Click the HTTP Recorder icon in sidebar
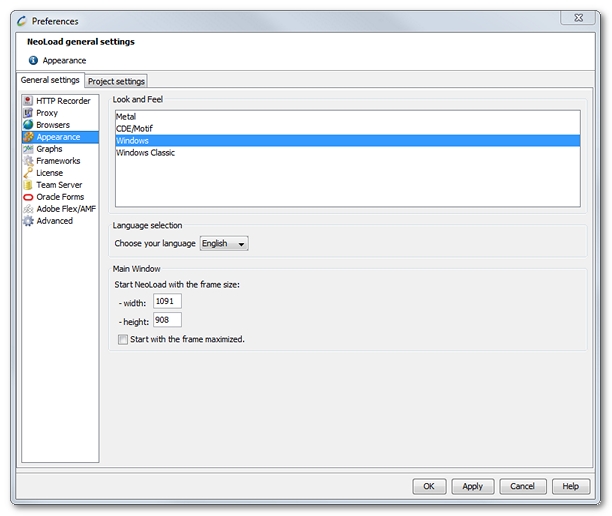 pyautogui.click(x=28, y=101)
